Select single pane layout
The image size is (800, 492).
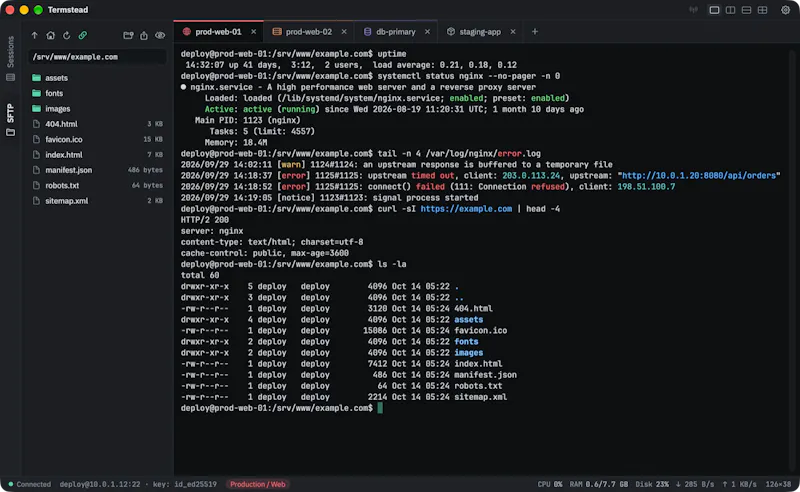click(x=714, y=10)
